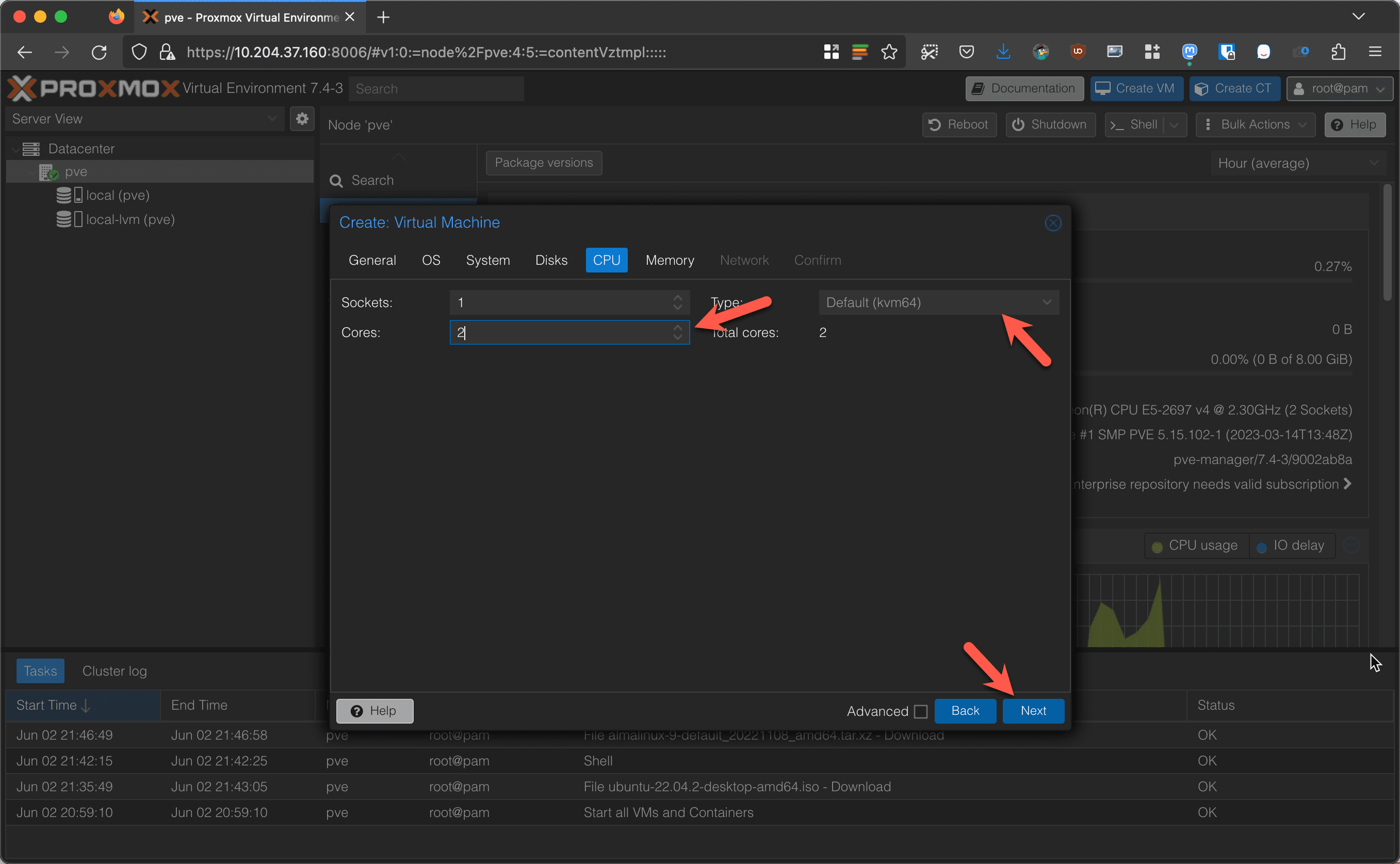Bookmark this page with the star icon
The width and height of the screenshot is (1400, 864).
888,53
